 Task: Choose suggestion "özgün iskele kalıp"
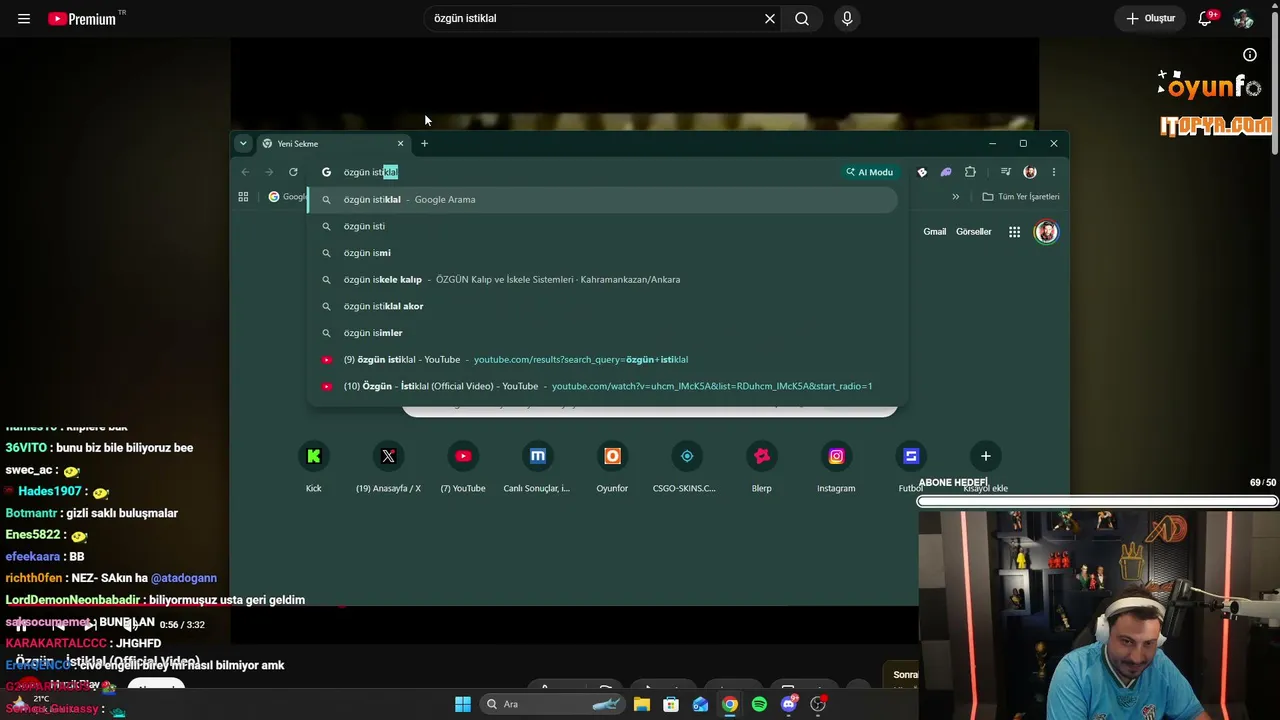603,279
